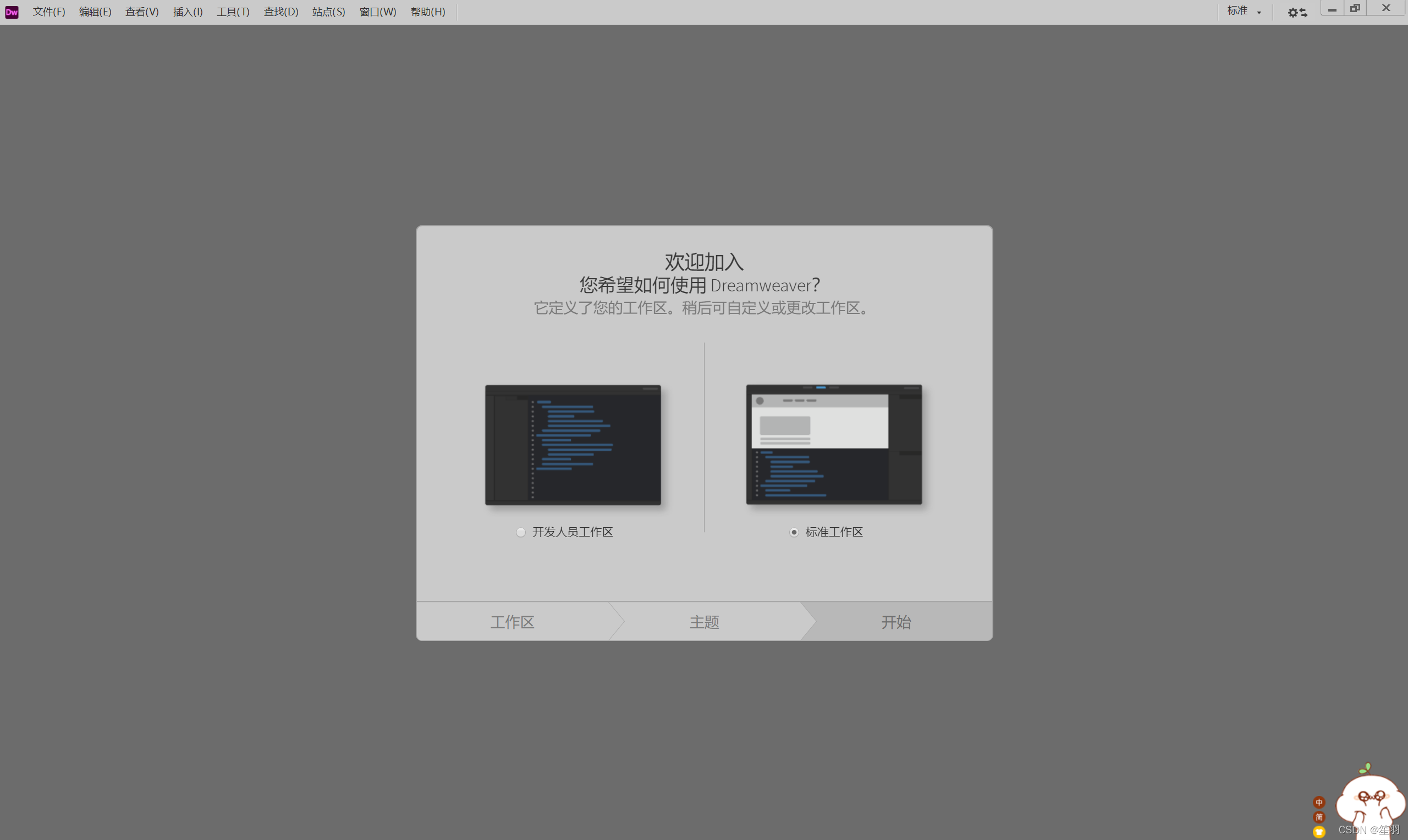Click the yellow shirt skin icon
This screenshot has width=1408, height=840.
[x=1318, y=832]
